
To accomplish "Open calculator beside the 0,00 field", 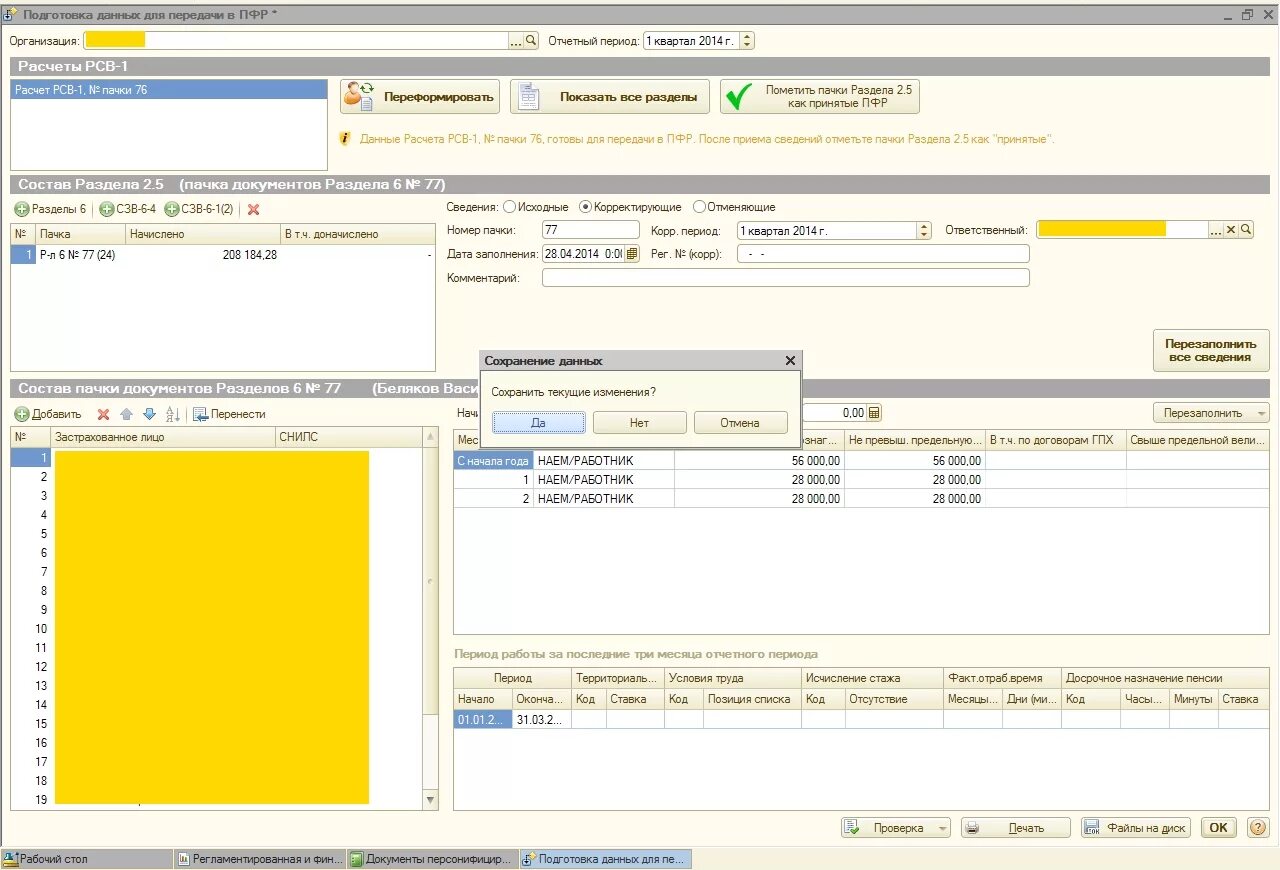I will tap(874, 413).
